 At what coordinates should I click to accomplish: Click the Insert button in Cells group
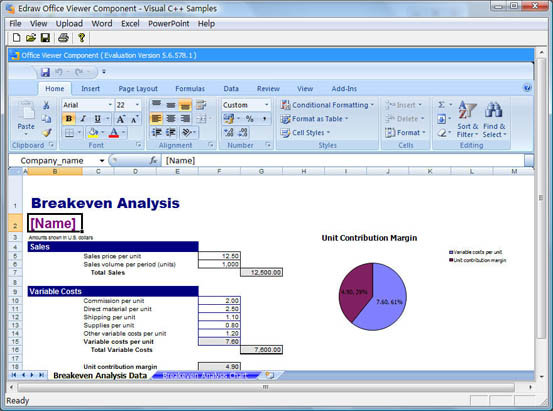(x=404, y=105)
